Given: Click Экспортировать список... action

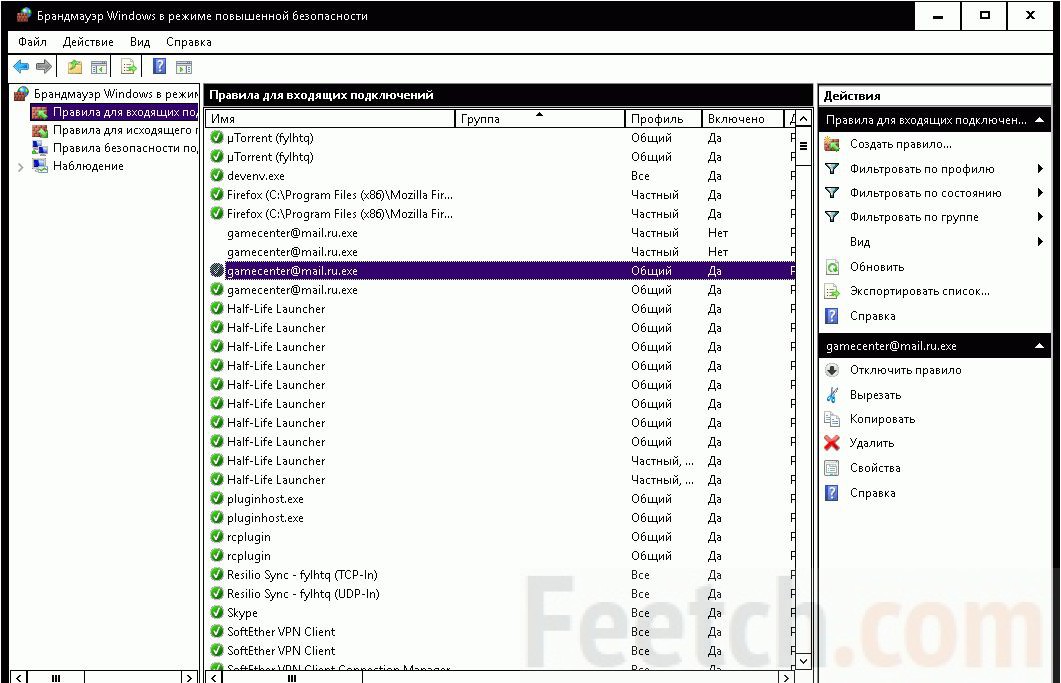Looking at the screenshot, I should point(920,292).
